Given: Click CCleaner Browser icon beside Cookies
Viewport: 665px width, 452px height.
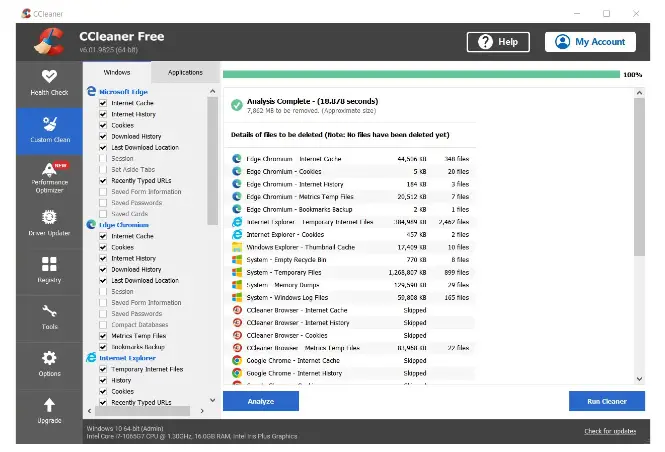Looking at the screenshot, I should click(237, 335).
